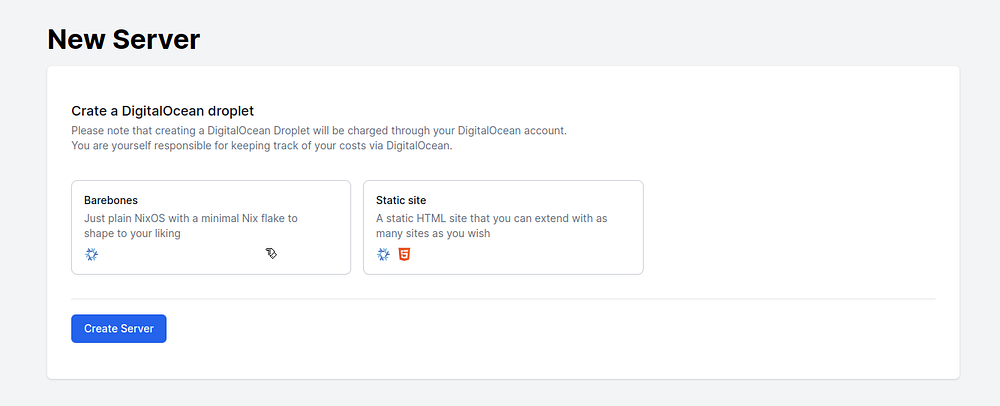Viewport: 1000px width, 406px height.
Task: Choose the Static site template card
Action: click(503, 227)
